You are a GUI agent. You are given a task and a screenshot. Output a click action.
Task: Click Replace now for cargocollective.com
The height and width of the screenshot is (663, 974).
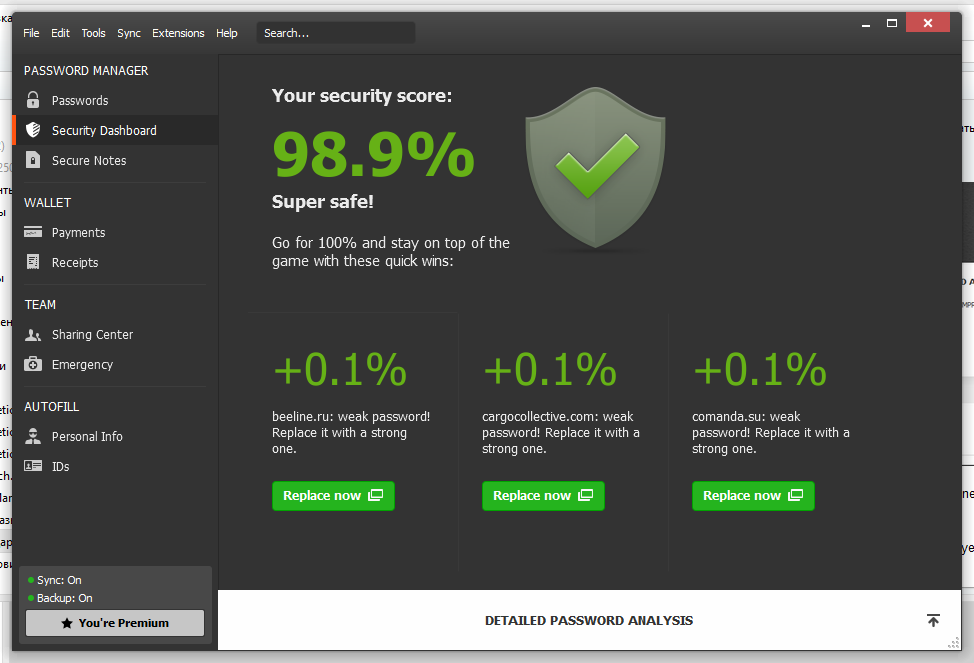pyautogui.click(x=543, y=495)
